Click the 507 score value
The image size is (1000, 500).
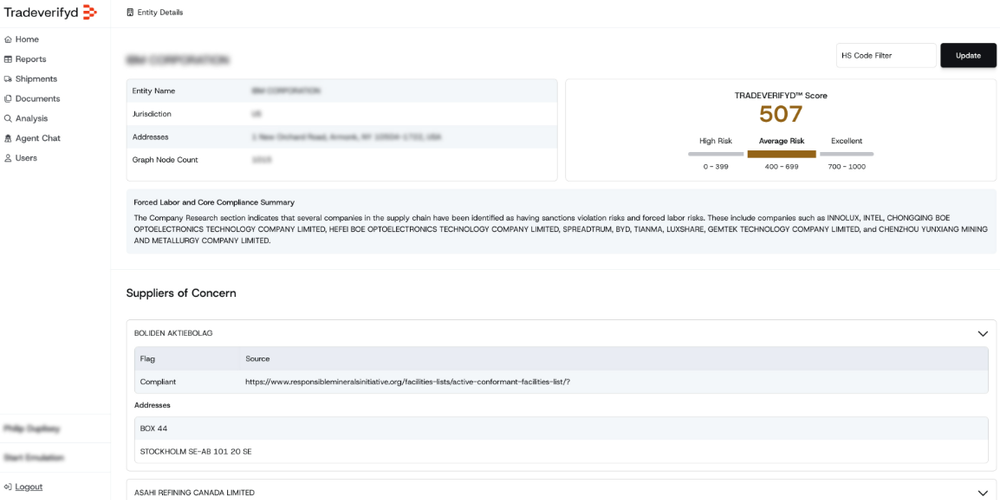tap(781, 114)
